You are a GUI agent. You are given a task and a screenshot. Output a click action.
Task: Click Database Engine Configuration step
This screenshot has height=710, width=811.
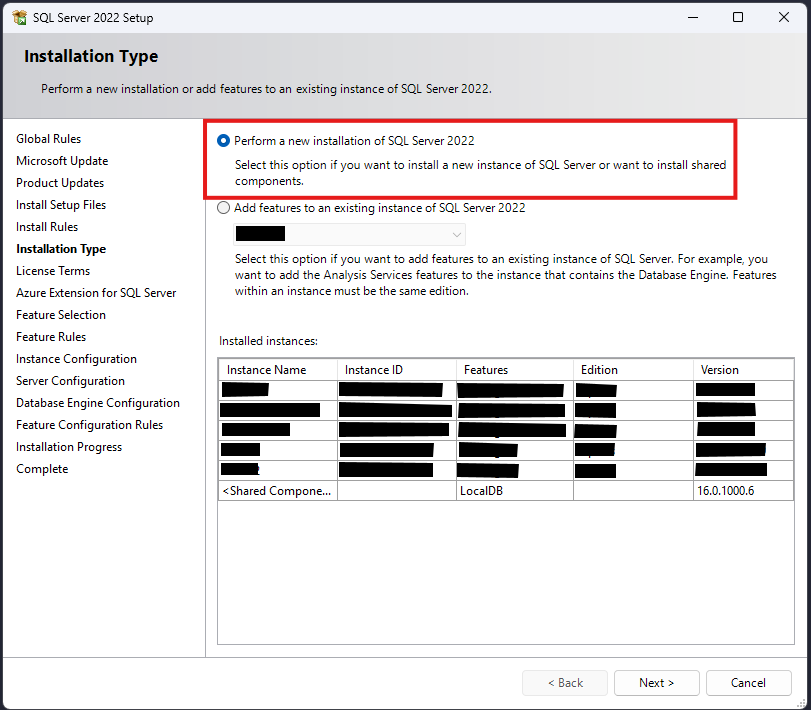point(98,403)
